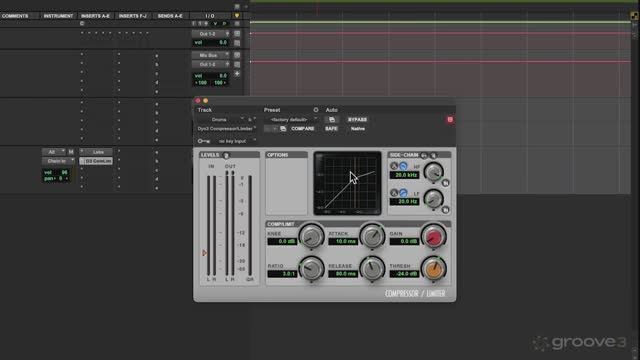The height and width of the screenshot is (360, 640).
Task: Click the THRESH -24.0 dB value field
Action: (x=404, y=274)
